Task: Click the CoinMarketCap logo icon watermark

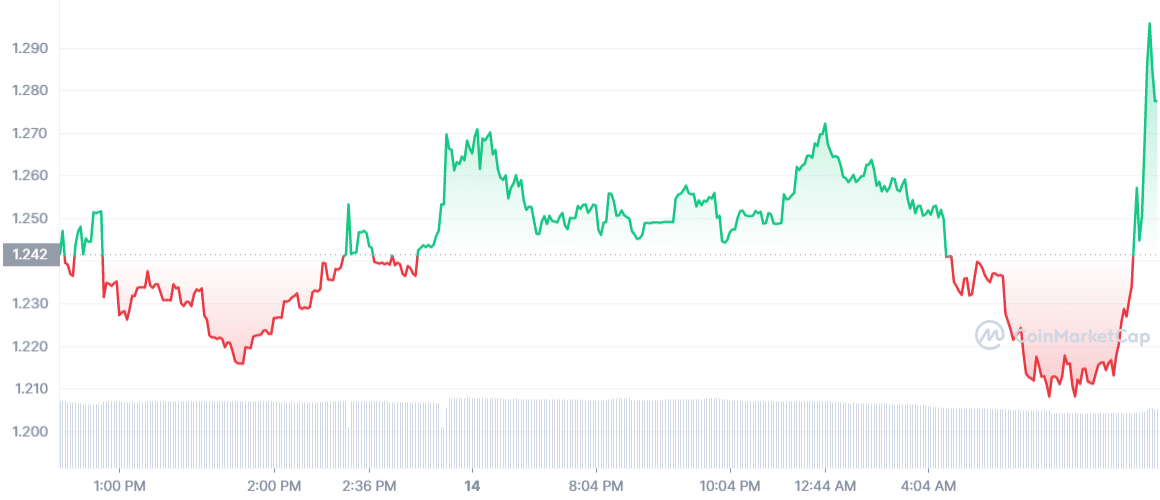Action: [989, 335]
